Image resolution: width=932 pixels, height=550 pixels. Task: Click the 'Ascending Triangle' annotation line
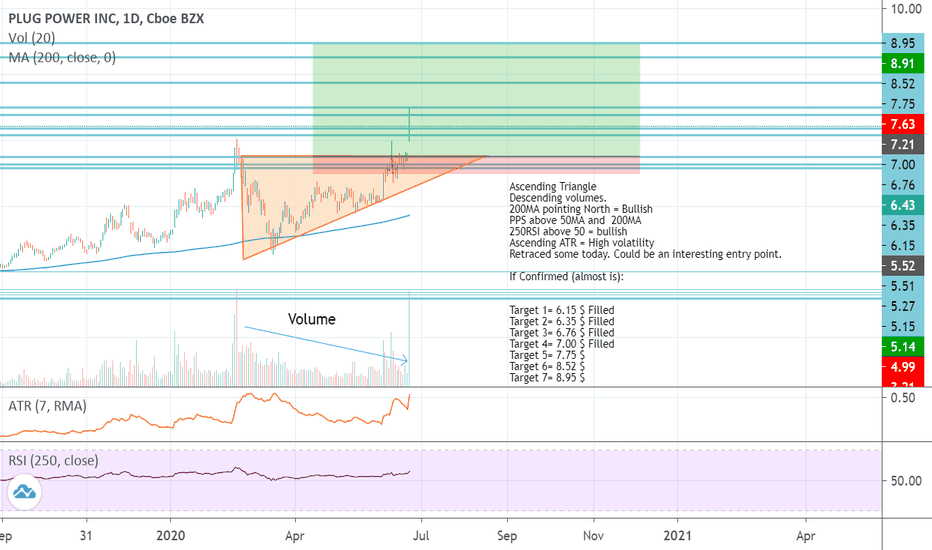tap(553, 186)
